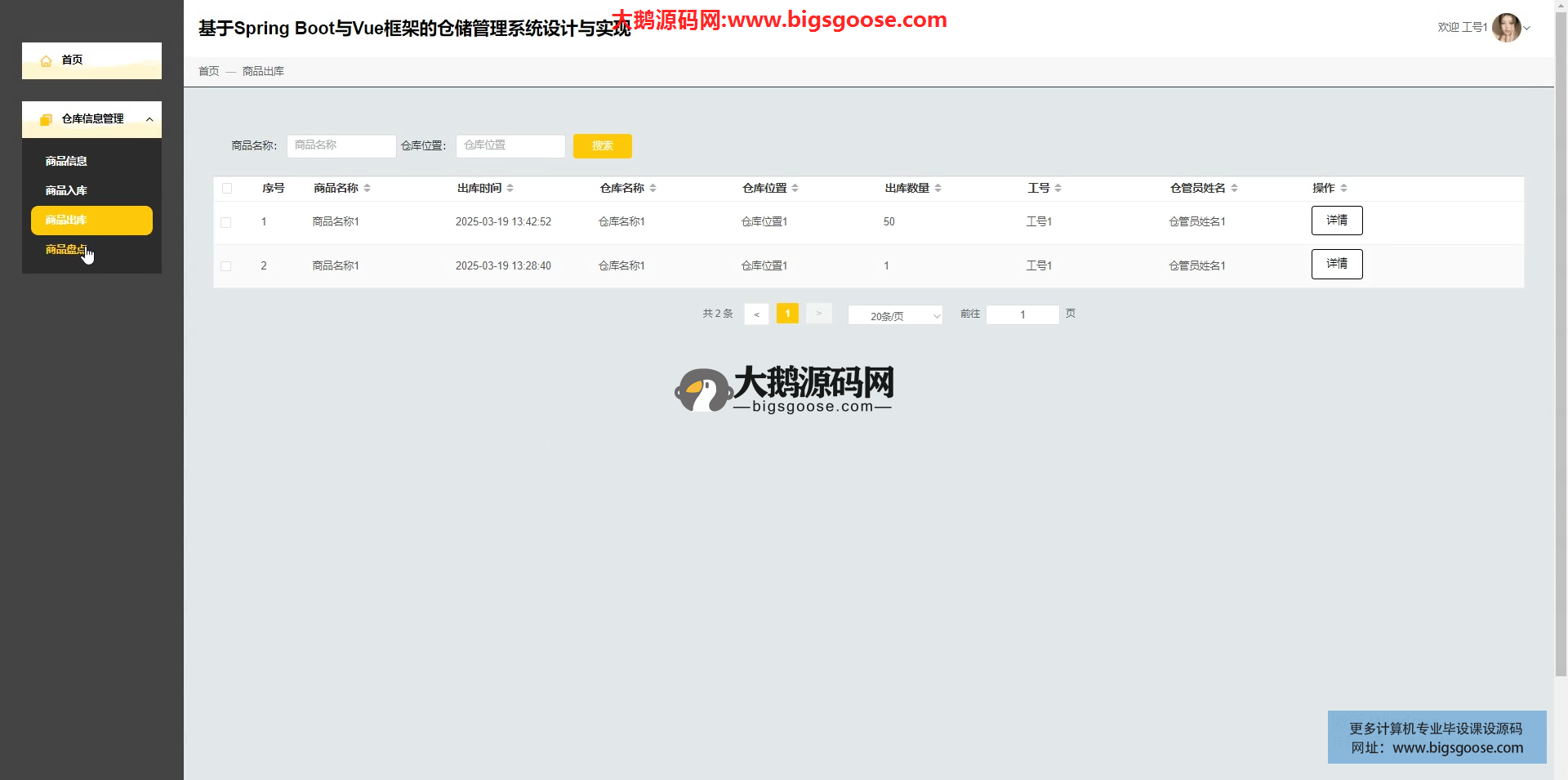Check the checkbox for row 2
The height and width of the screenshot is (780, 1568).
point(226,266)
